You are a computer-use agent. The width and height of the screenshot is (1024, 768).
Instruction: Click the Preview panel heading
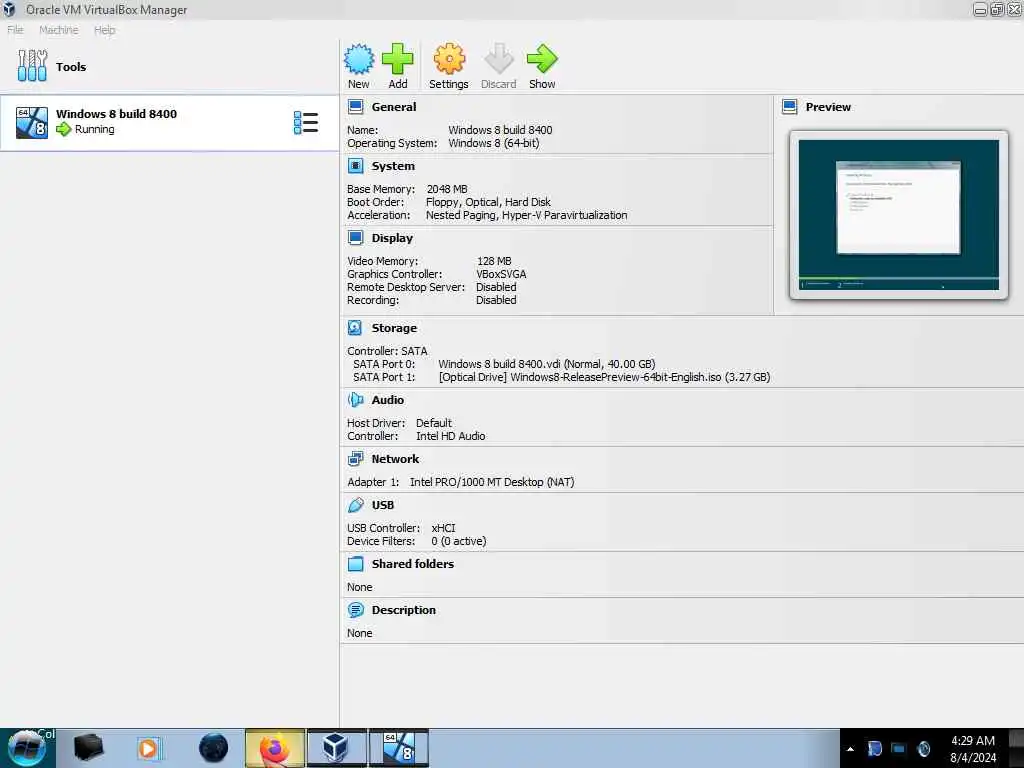click(828, 106)
